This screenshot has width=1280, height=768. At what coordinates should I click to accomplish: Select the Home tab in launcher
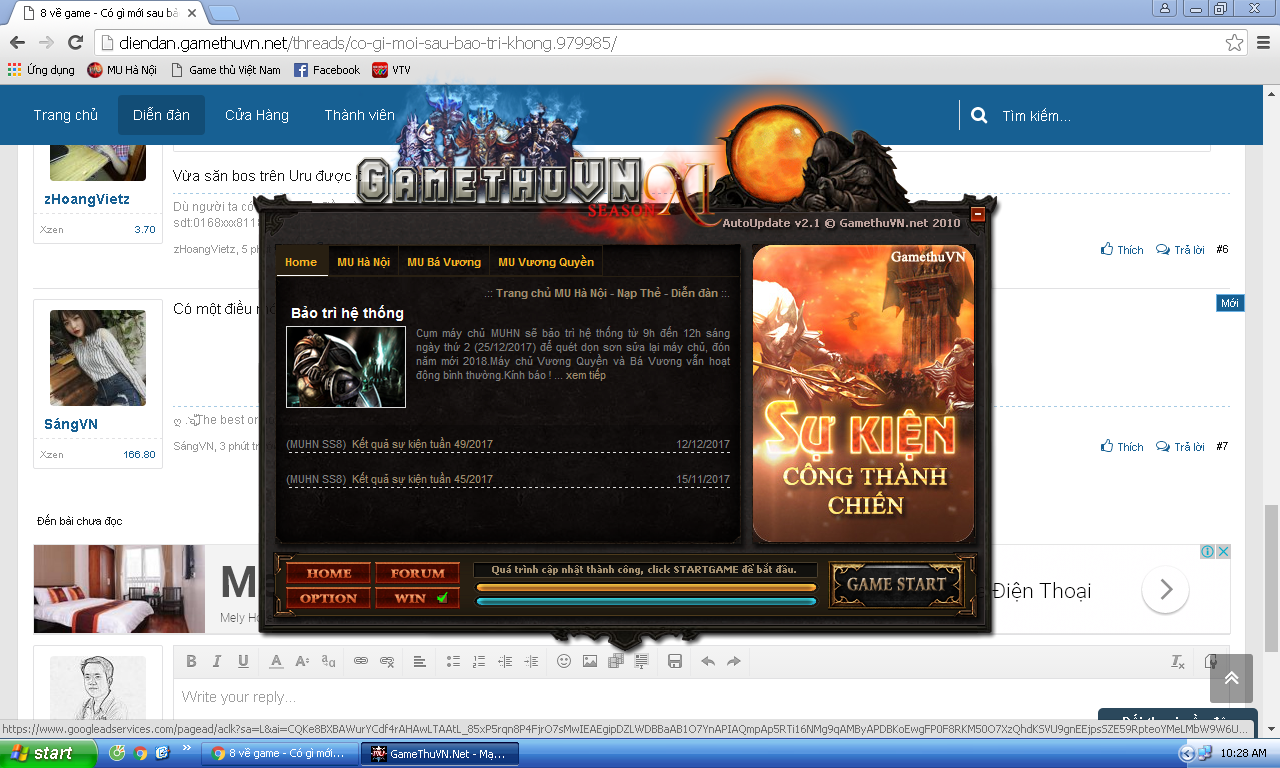pyautogui.click(x=301, y=262)
